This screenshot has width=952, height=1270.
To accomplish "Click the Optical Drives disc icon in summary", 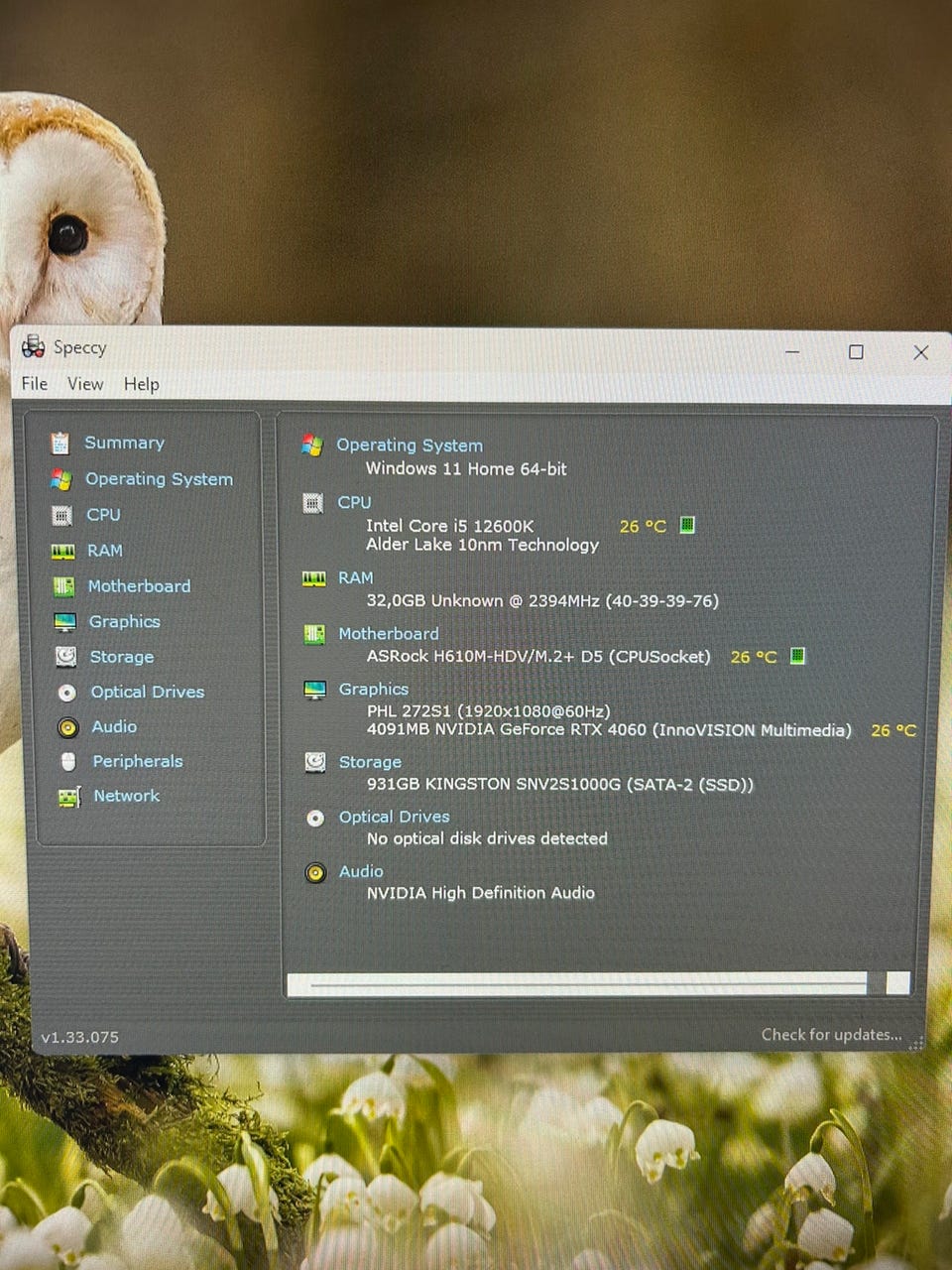I will pos(315,819).
